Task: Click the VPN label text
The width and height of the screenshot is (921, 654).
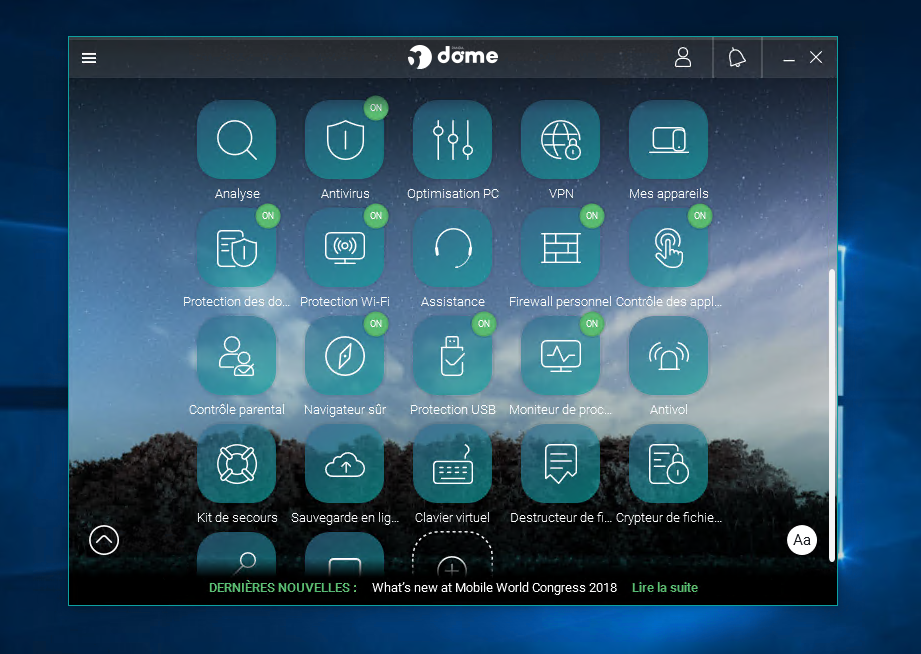Action: [561, 193]
